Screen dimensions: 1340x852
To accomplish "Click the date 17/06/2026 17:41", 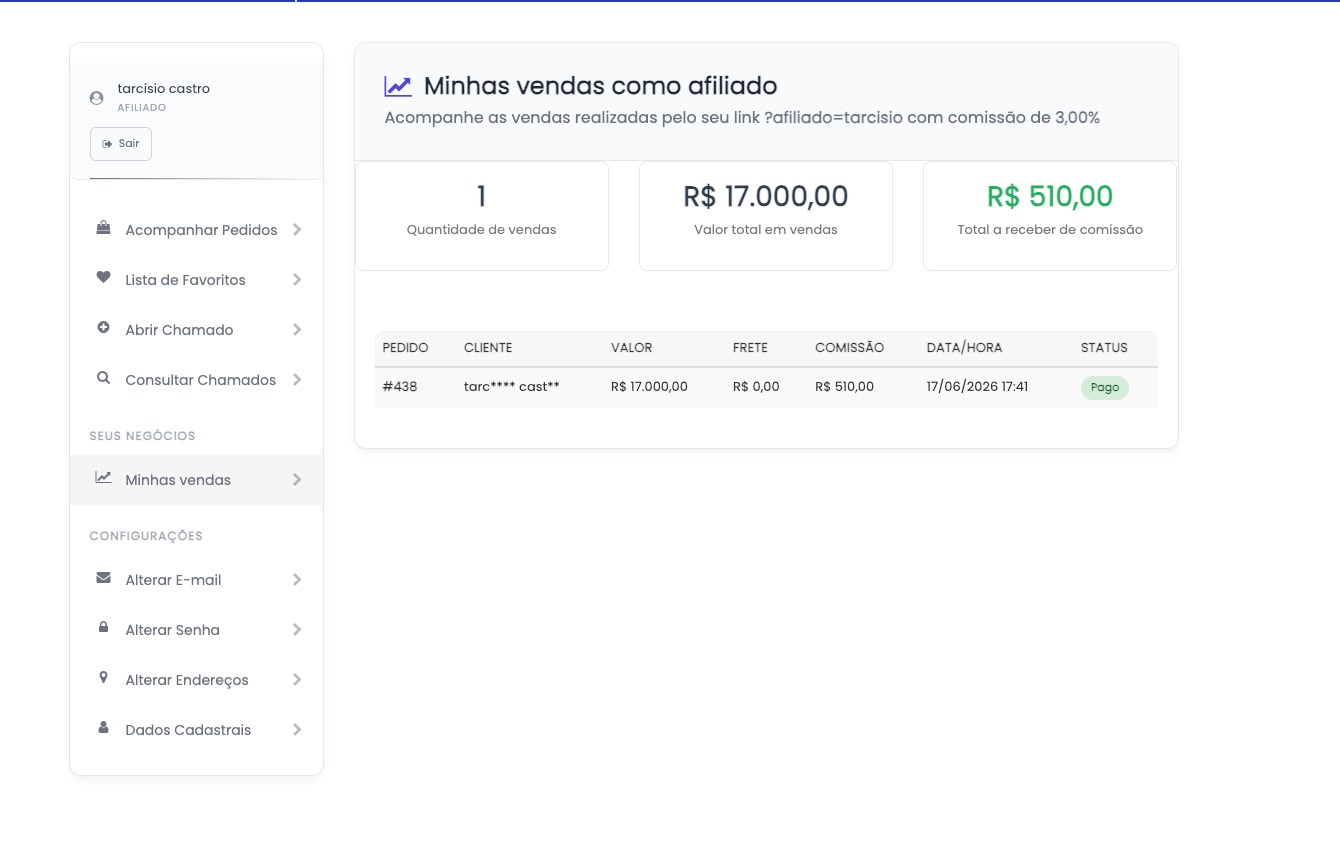I will point(977,387).
